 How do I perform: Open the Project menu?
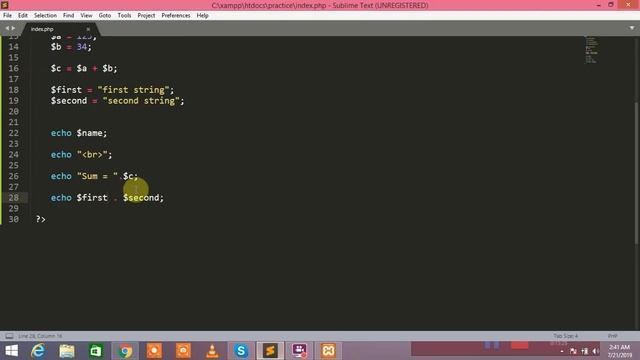pos(146,16)
